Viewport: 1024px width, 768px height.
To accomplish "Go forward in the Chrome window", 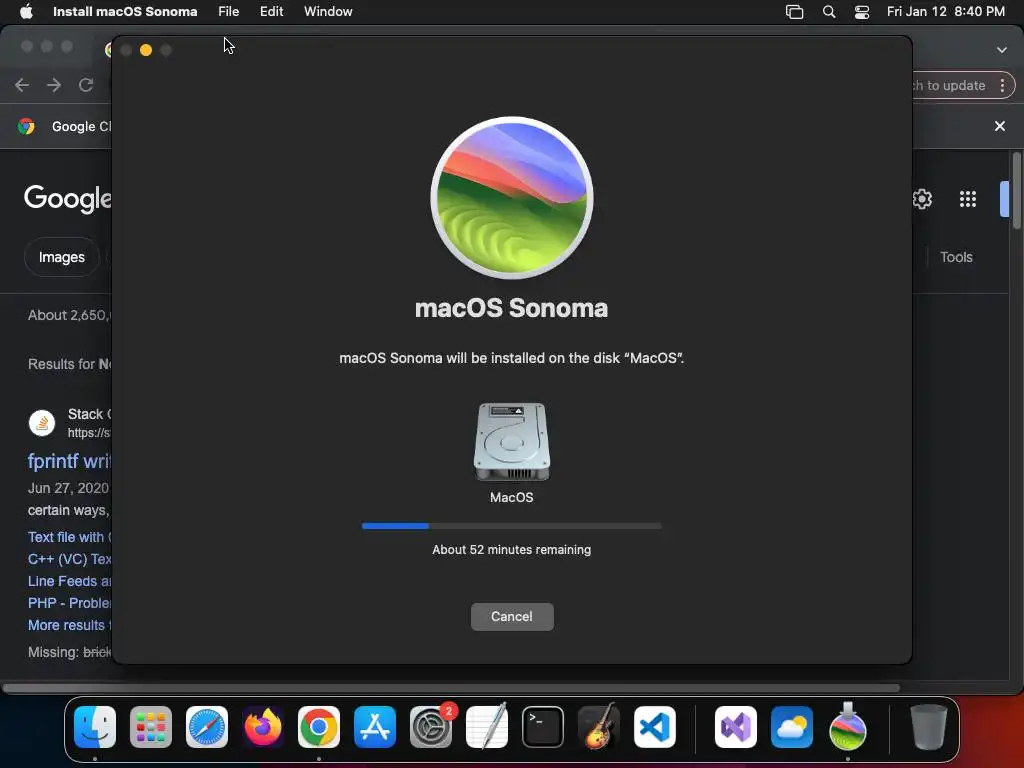I will point(54,85).
